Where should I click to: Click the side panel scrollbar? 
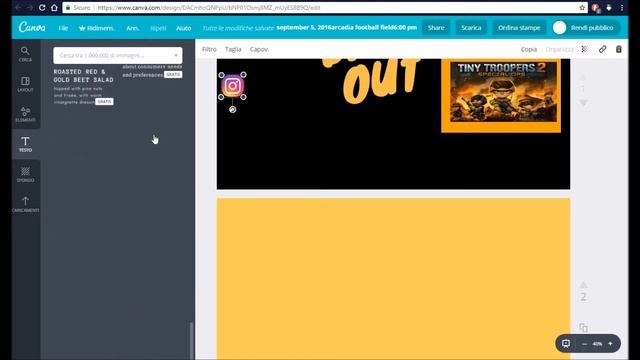[191, 341]
